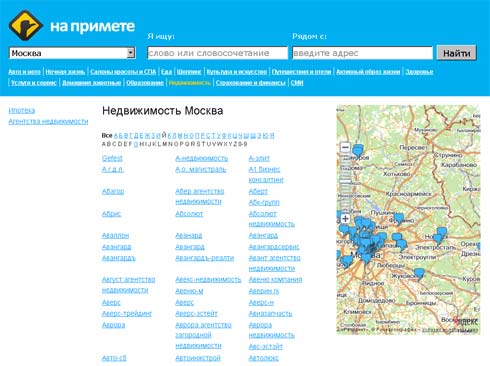Open the Аверс-эстейт listing
Viewport: 490px width, 366px height.
[196, 313]
